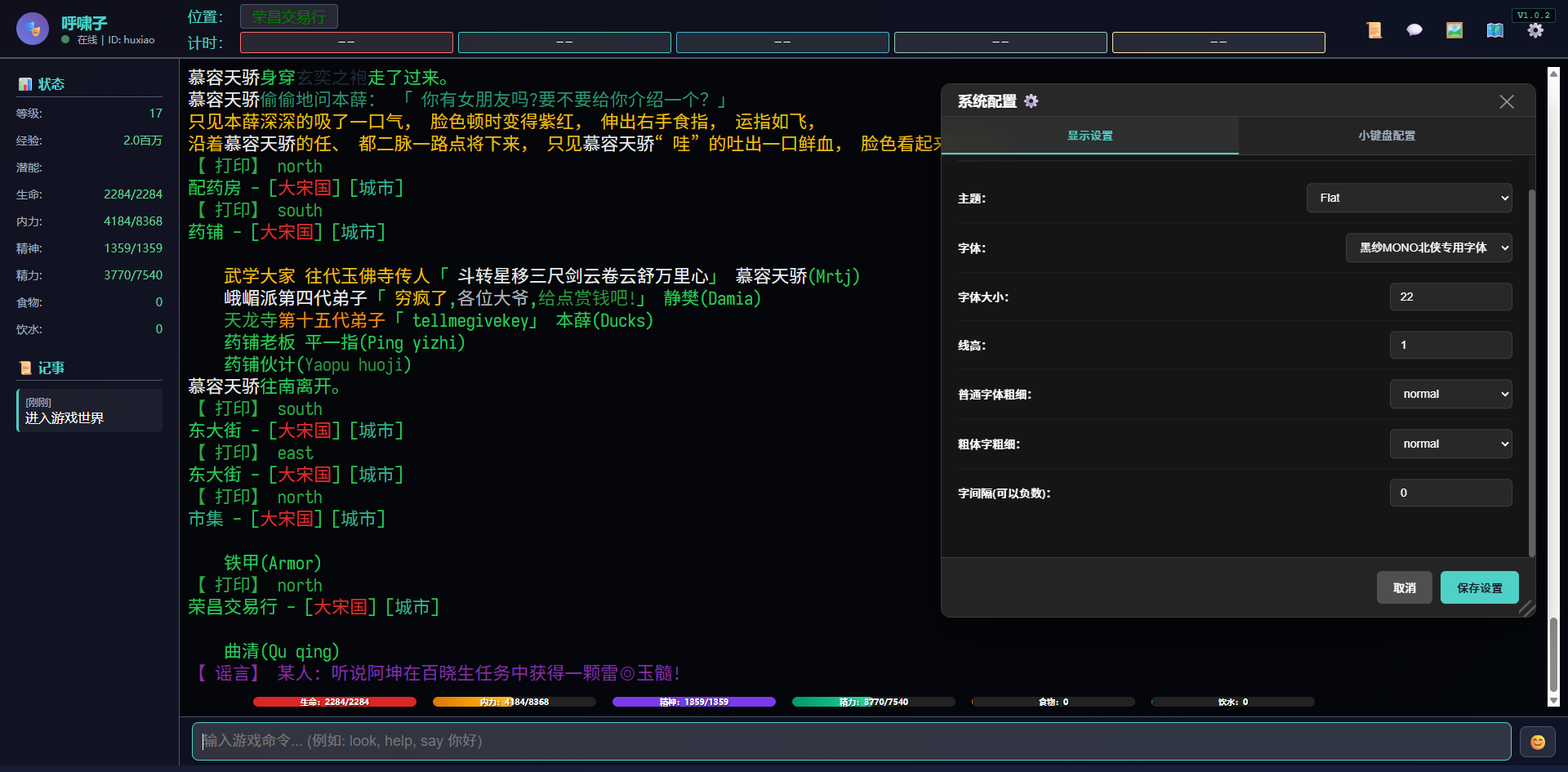Open the quest log scroll icon
The image size is (1568, 772).
[x=1374, y=29]
